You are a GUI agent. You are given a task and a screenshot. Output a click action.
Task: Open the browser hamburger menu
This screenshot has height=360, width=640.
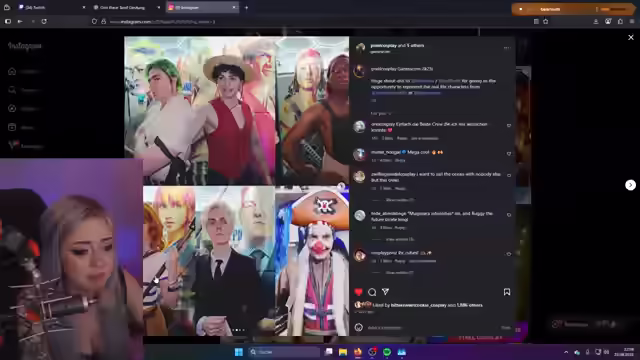coord(632,21)
